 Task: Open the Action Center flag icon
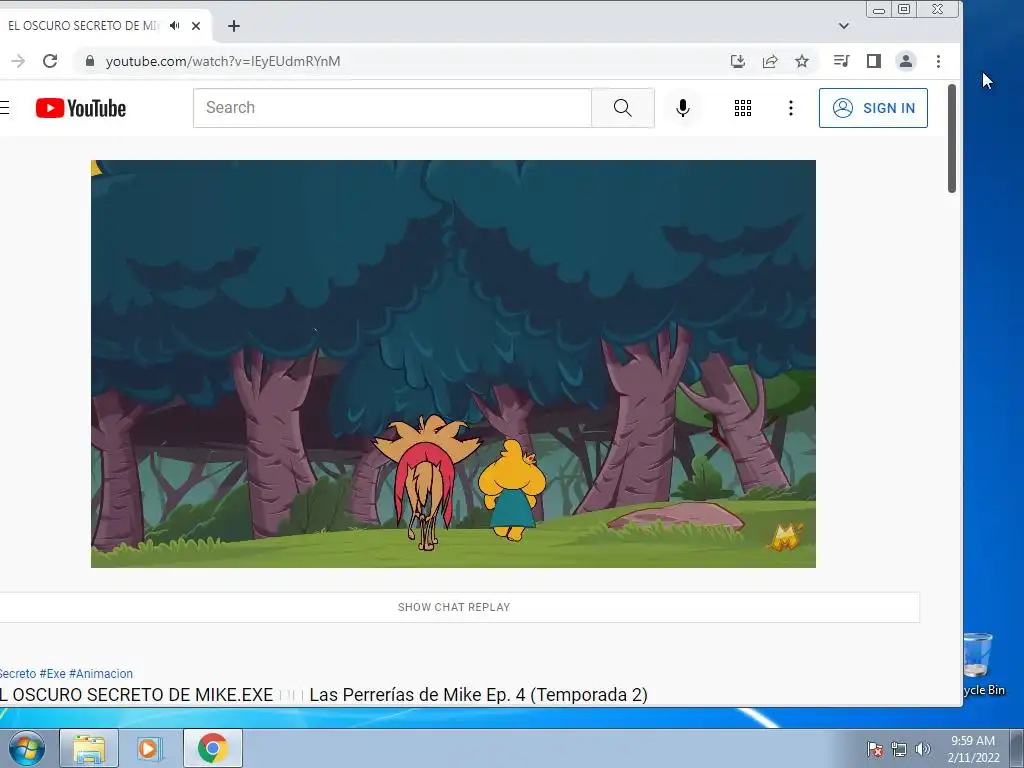point(874,749)
